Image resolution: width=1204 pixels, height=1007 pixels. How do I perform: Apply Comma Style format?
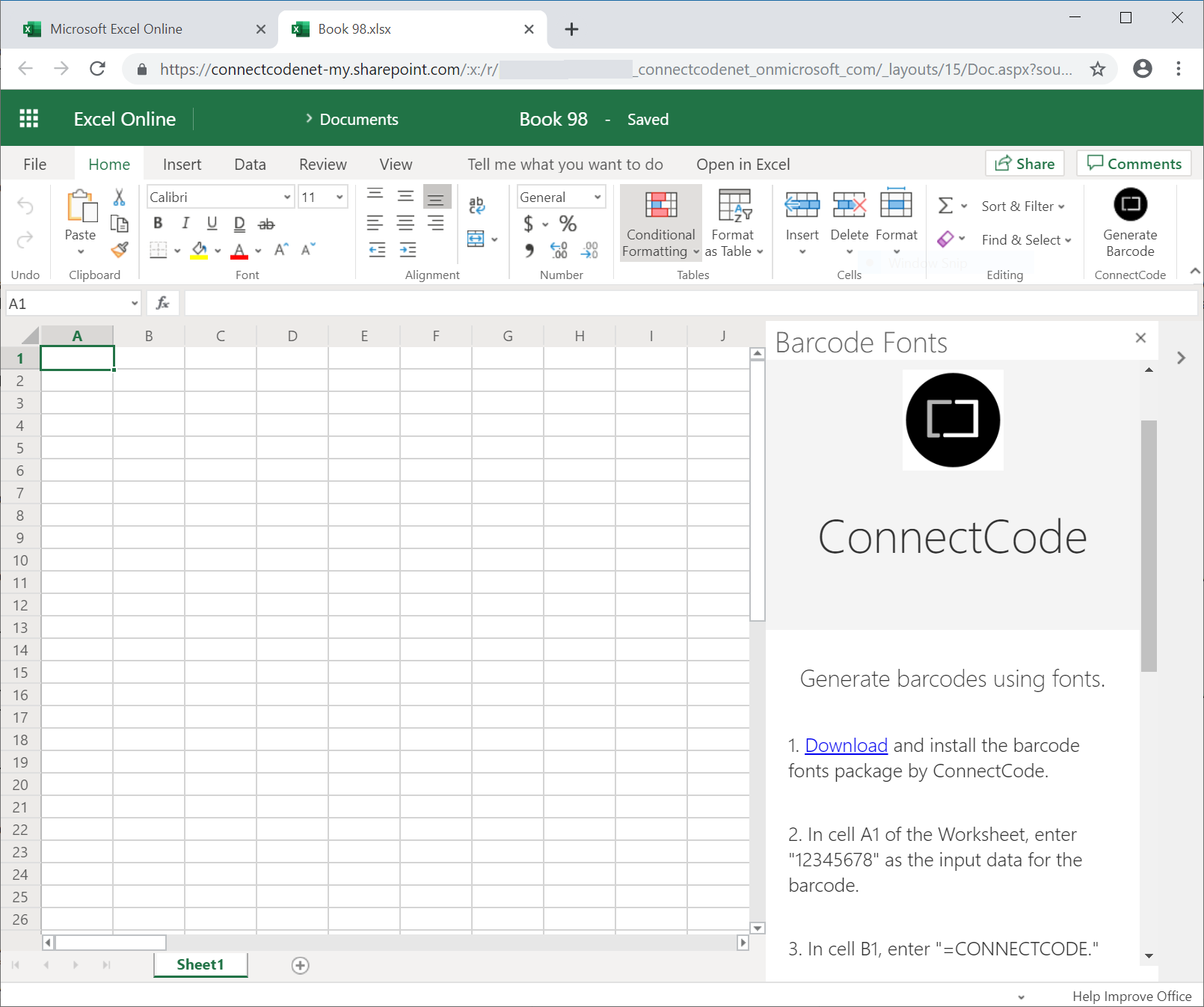click(529, 250)
